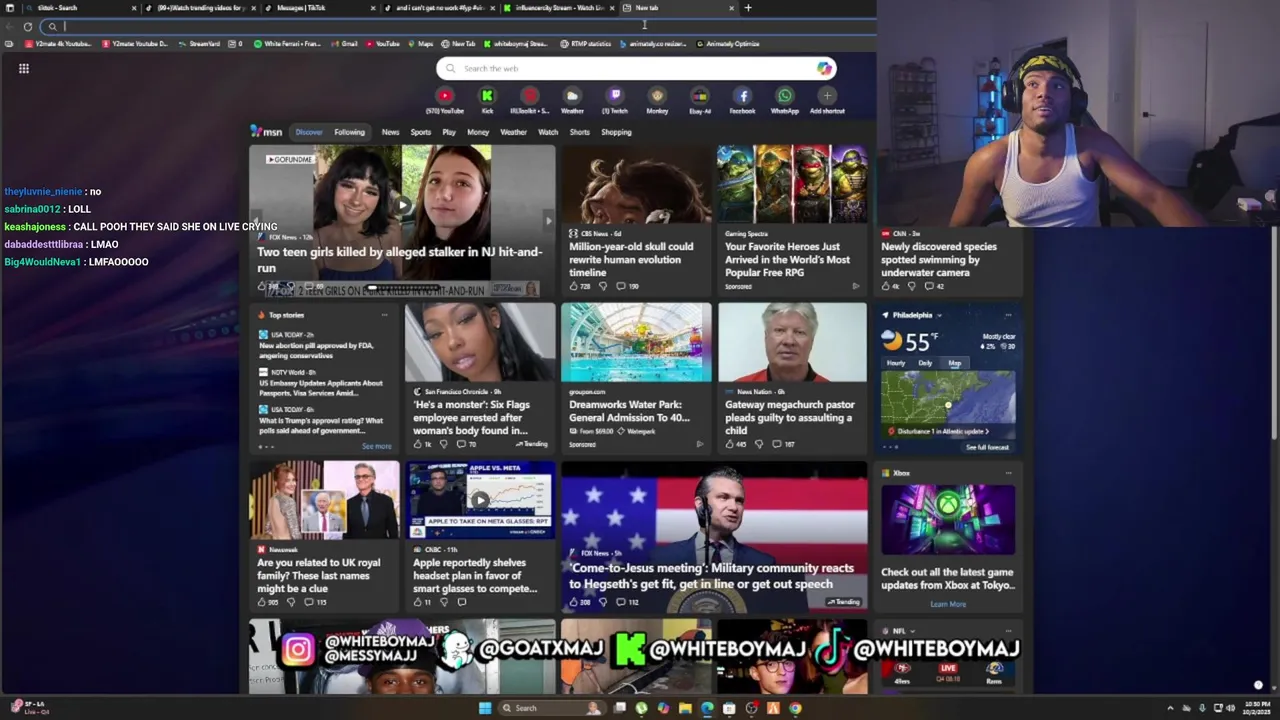
Task: Like the Million-year-old skull article
Action: [574, 286]
